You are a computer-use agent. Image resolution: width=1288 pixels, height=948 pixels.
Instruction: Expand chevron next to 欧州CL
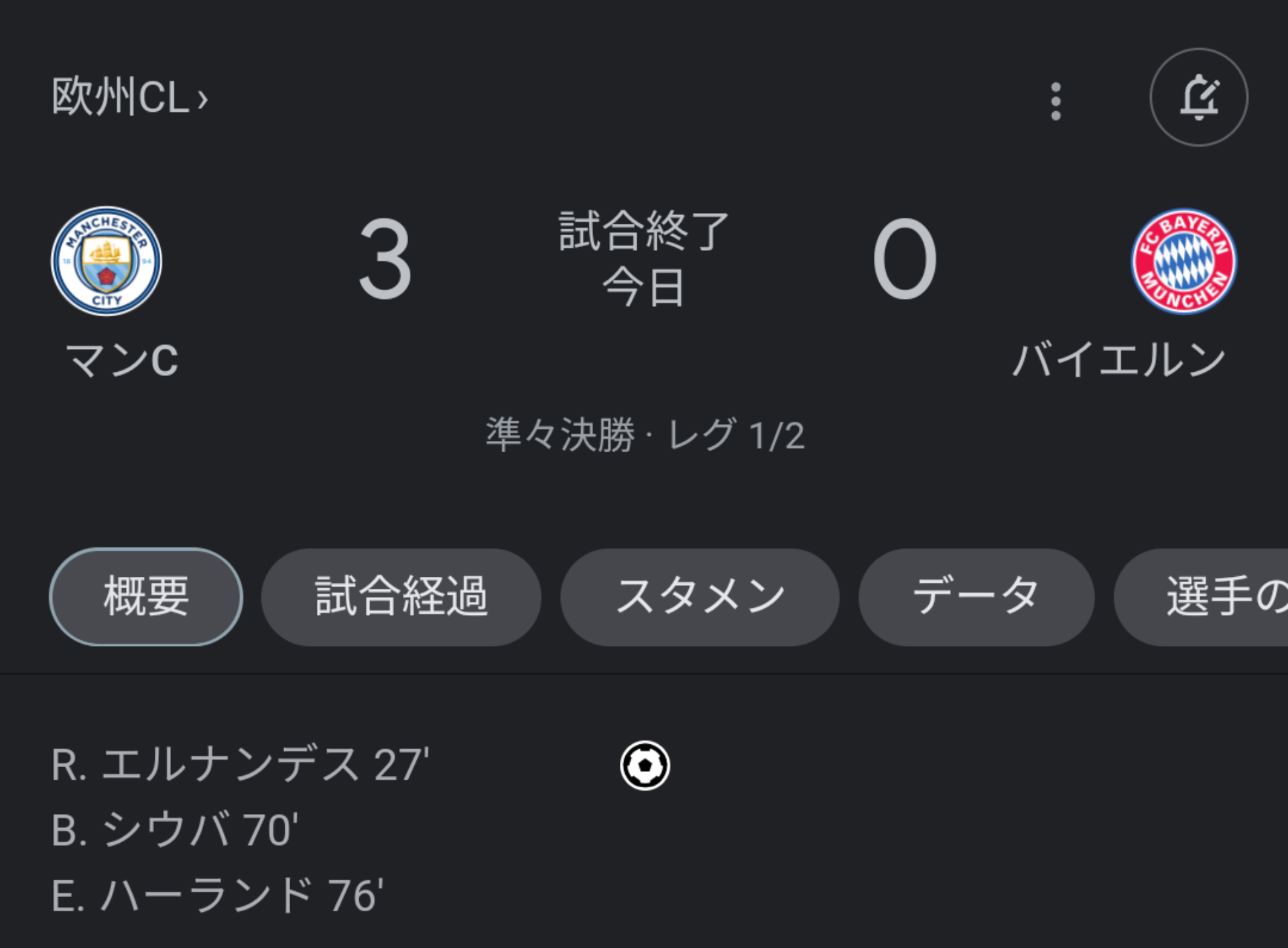tap(202, 100)
